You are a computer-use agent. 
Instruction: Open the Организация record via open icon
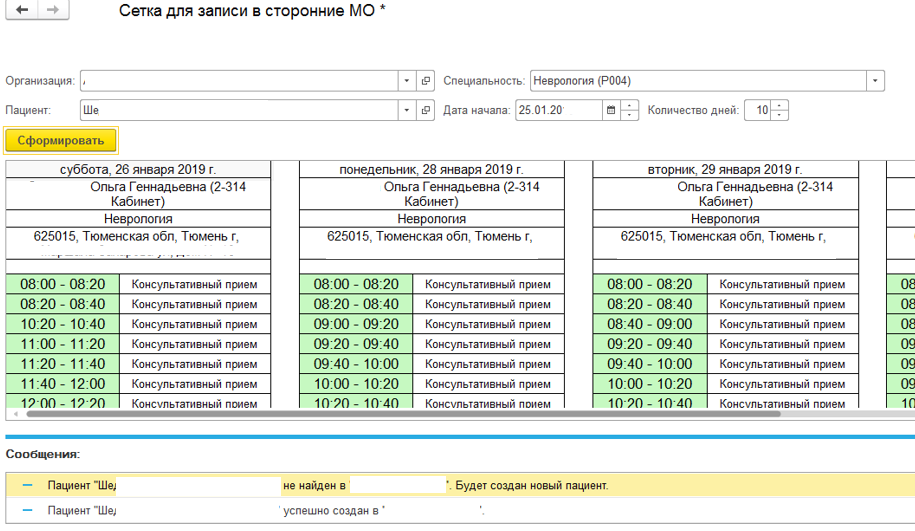pyautogui.click(x=426, y=81)
